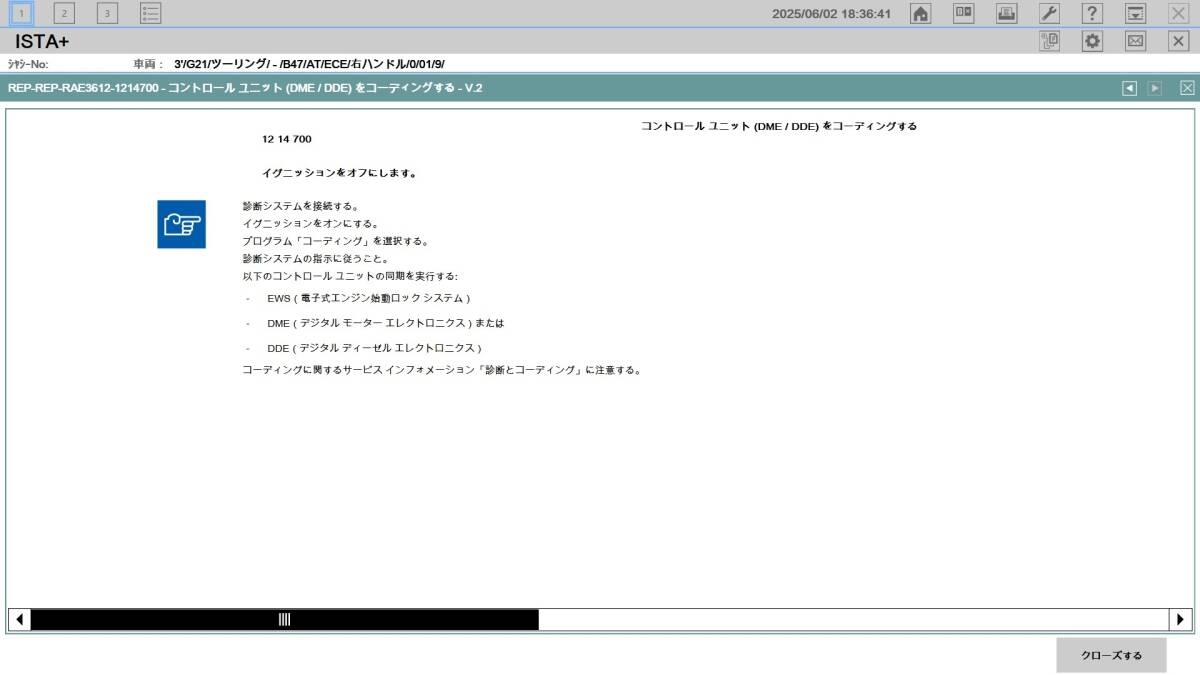
Task: Open the ISTA home screen icon
Action: pos(919,14)
